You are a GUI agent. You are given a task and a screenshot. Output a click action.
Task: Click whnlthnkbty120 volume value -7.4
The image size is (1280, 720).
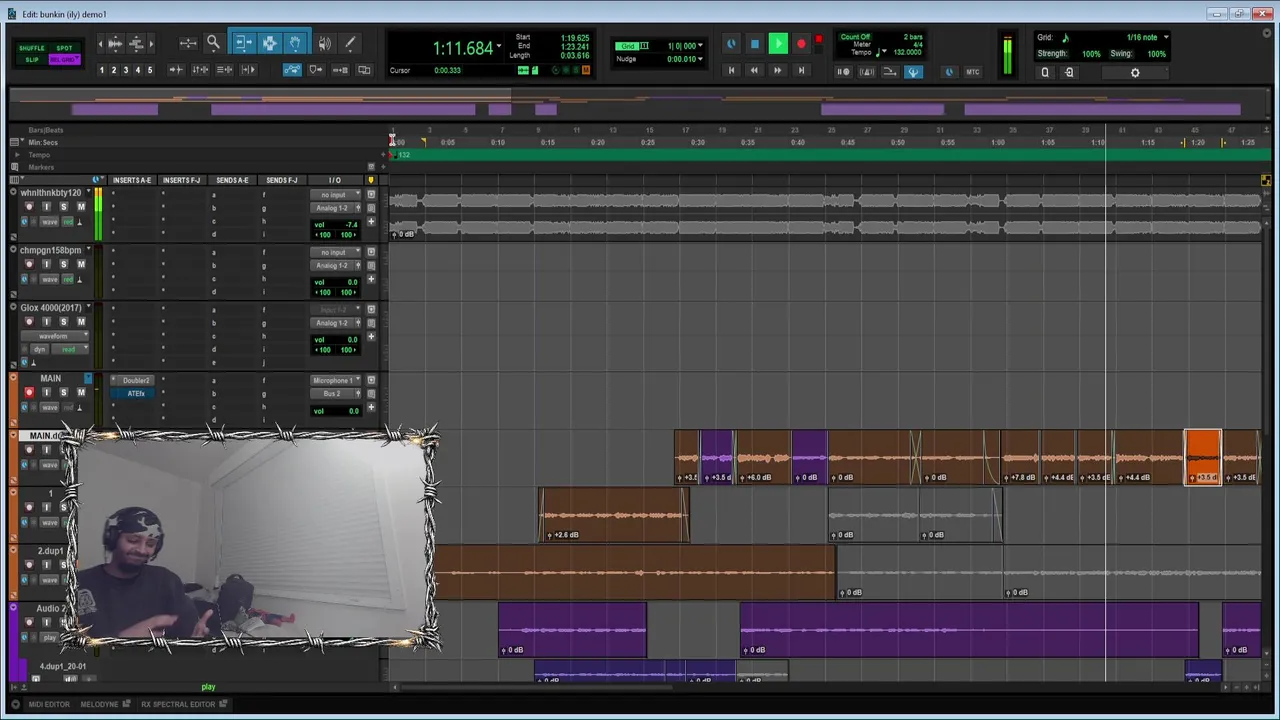tap(351, 225)
